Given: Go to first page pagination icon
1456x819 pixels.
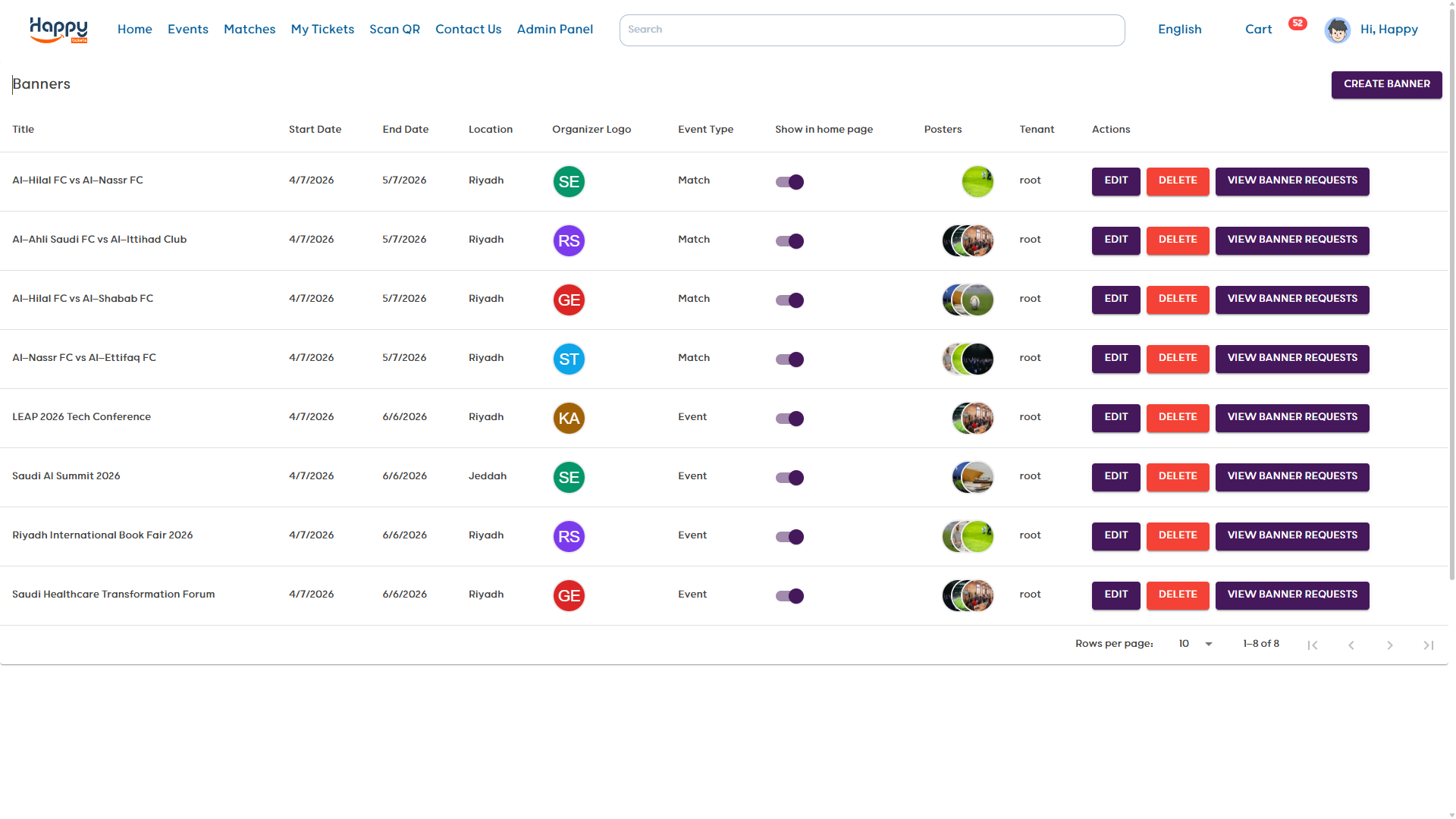Looking at the screenshot, I should pos(1313,645).
